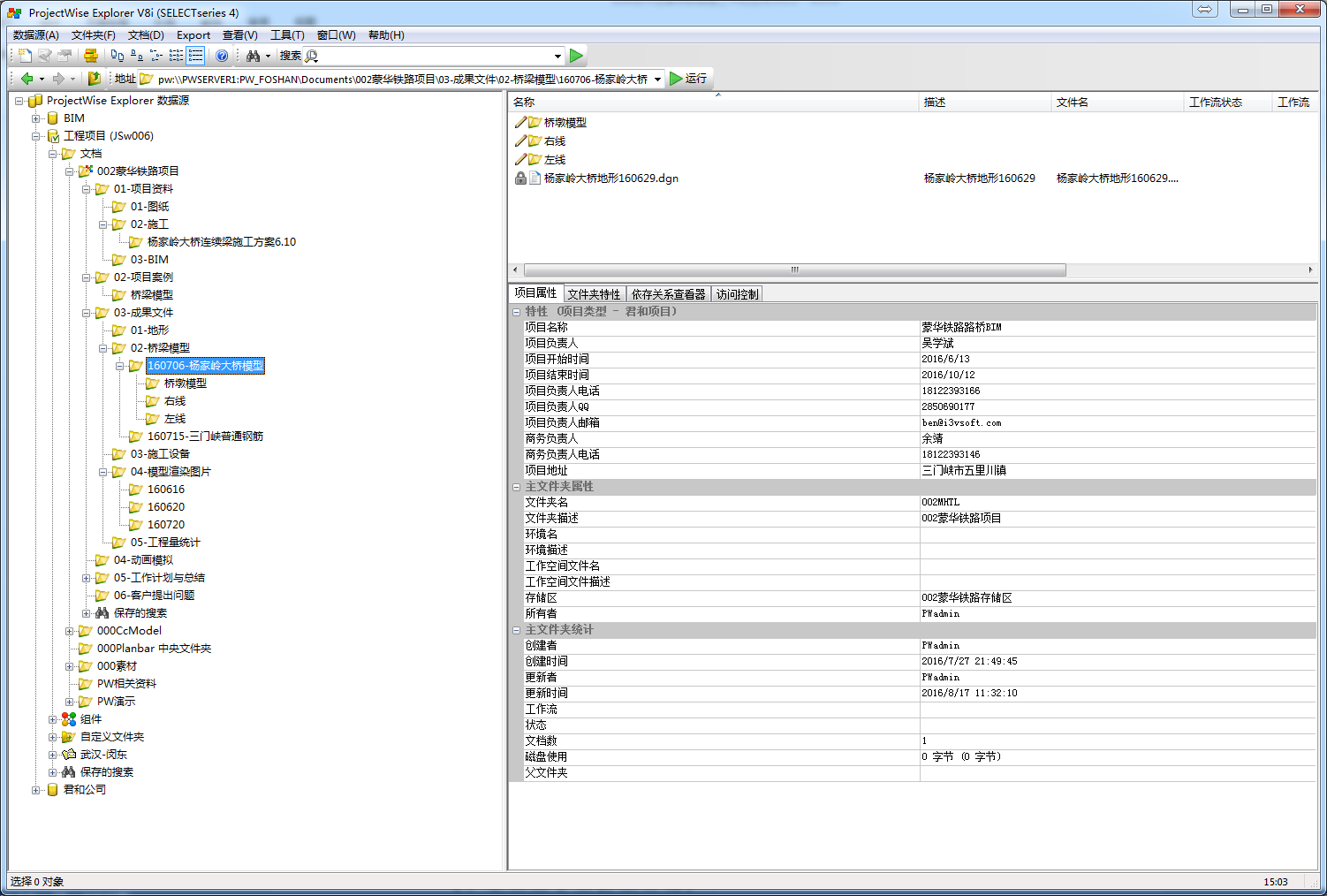
Task: Click the new document toolbar icon
Action: pyautogui.click(x=25, y=56)
